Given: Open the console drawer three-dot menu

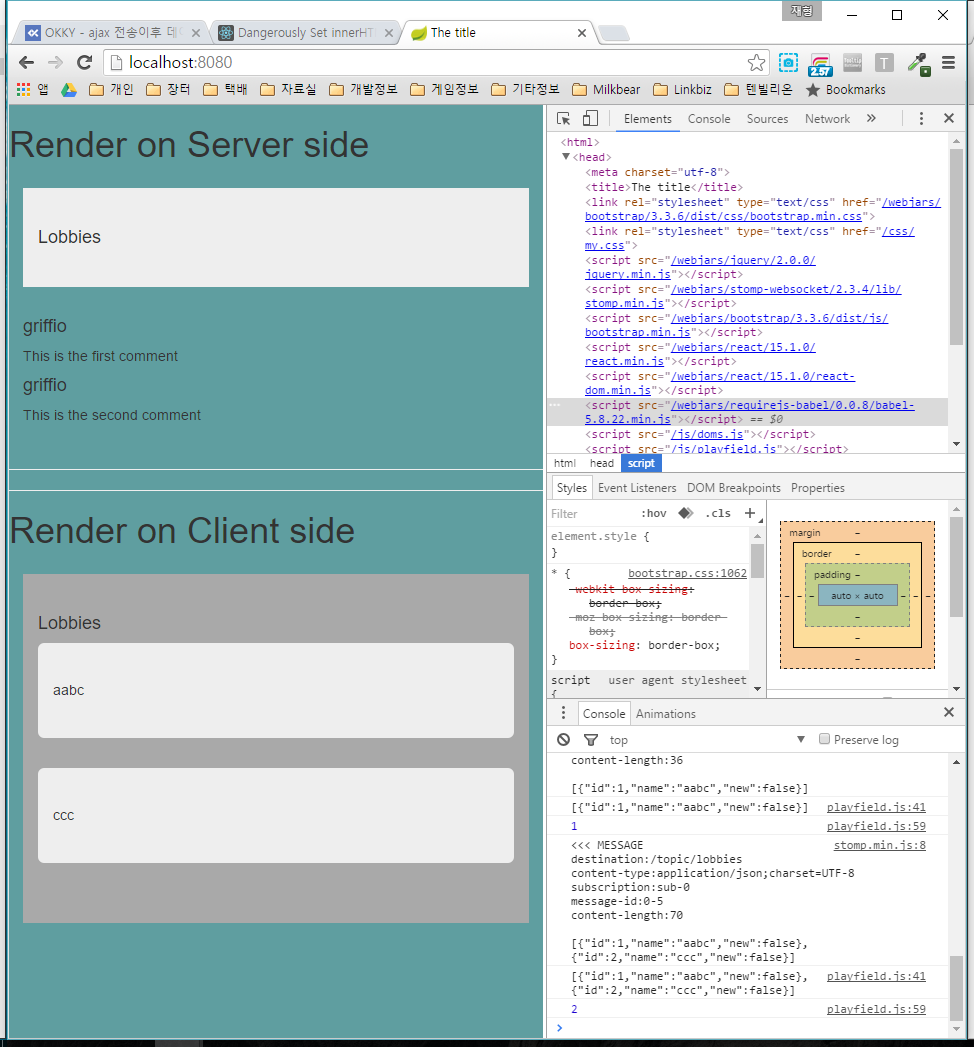Looking at the screenshot, I should pyautogui.click(x=563, y=713).
